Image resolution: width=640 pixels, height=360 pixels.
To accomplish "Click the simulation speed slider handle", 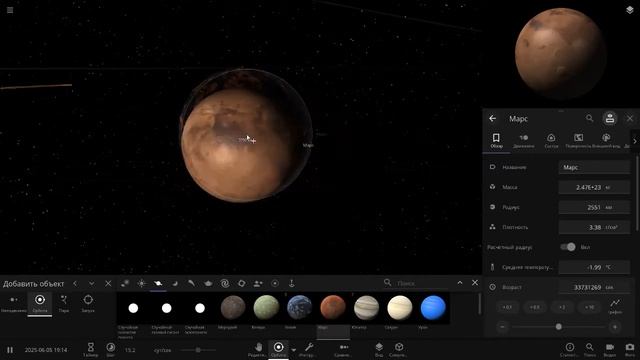I will point(198,350).
